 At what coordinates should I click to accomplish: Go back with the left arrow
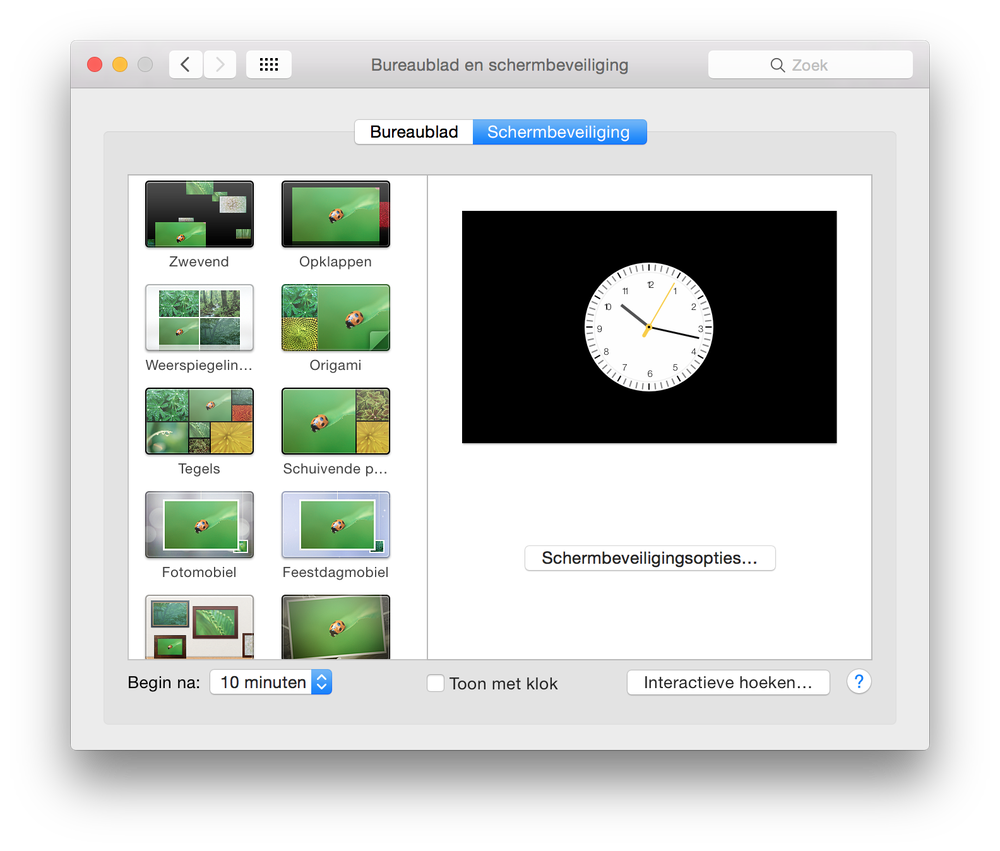186,64
